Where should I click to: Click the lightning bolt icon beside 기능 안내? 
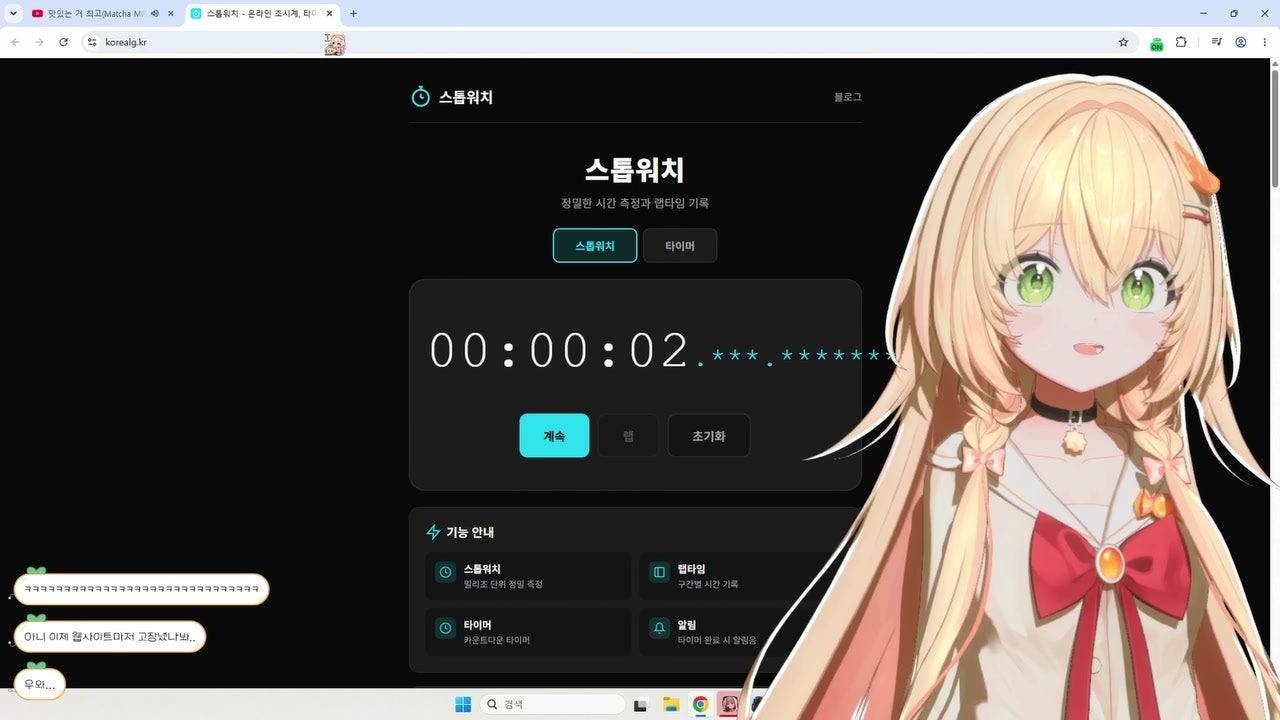(x=433, y=532)
